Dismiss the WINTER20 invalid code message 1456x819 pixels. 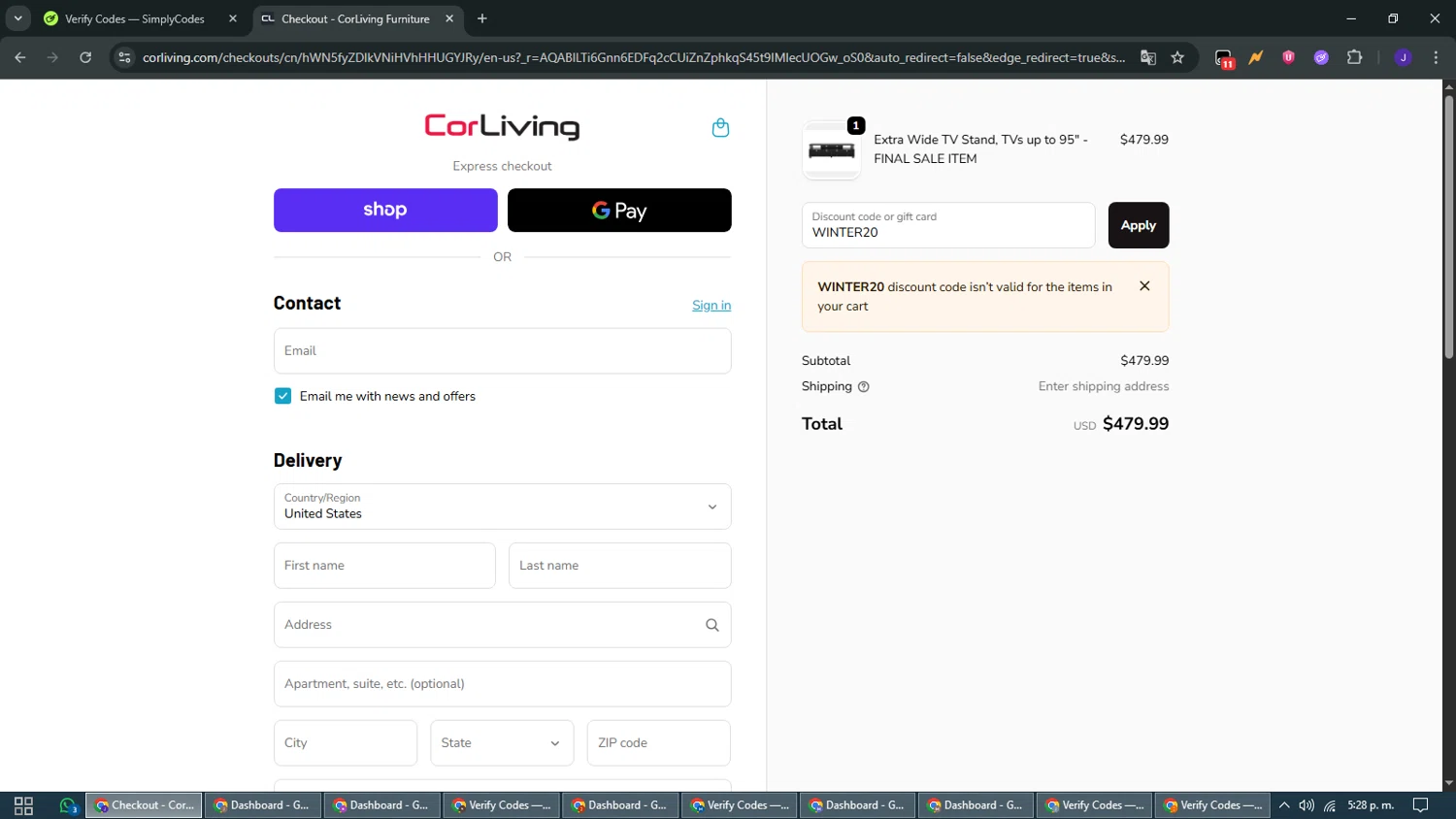(1144, 286)
